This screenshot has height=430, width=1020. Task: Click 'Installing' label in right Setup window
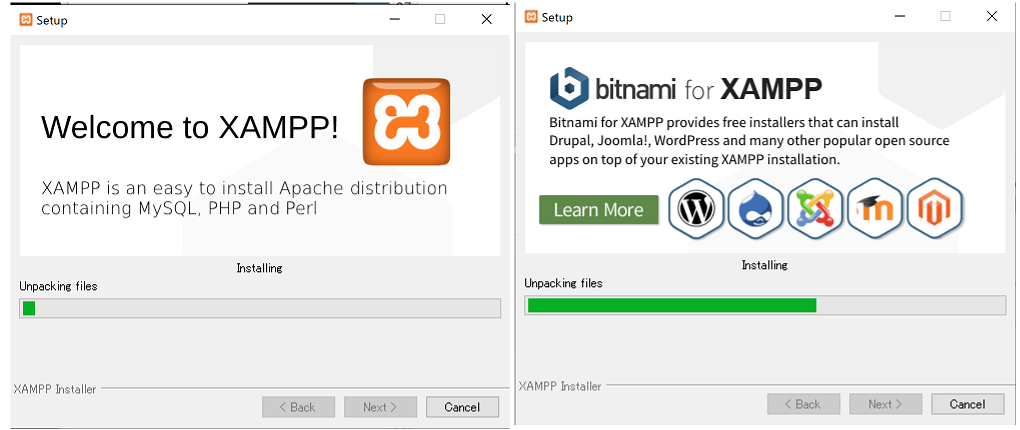(x=764, y=265)
